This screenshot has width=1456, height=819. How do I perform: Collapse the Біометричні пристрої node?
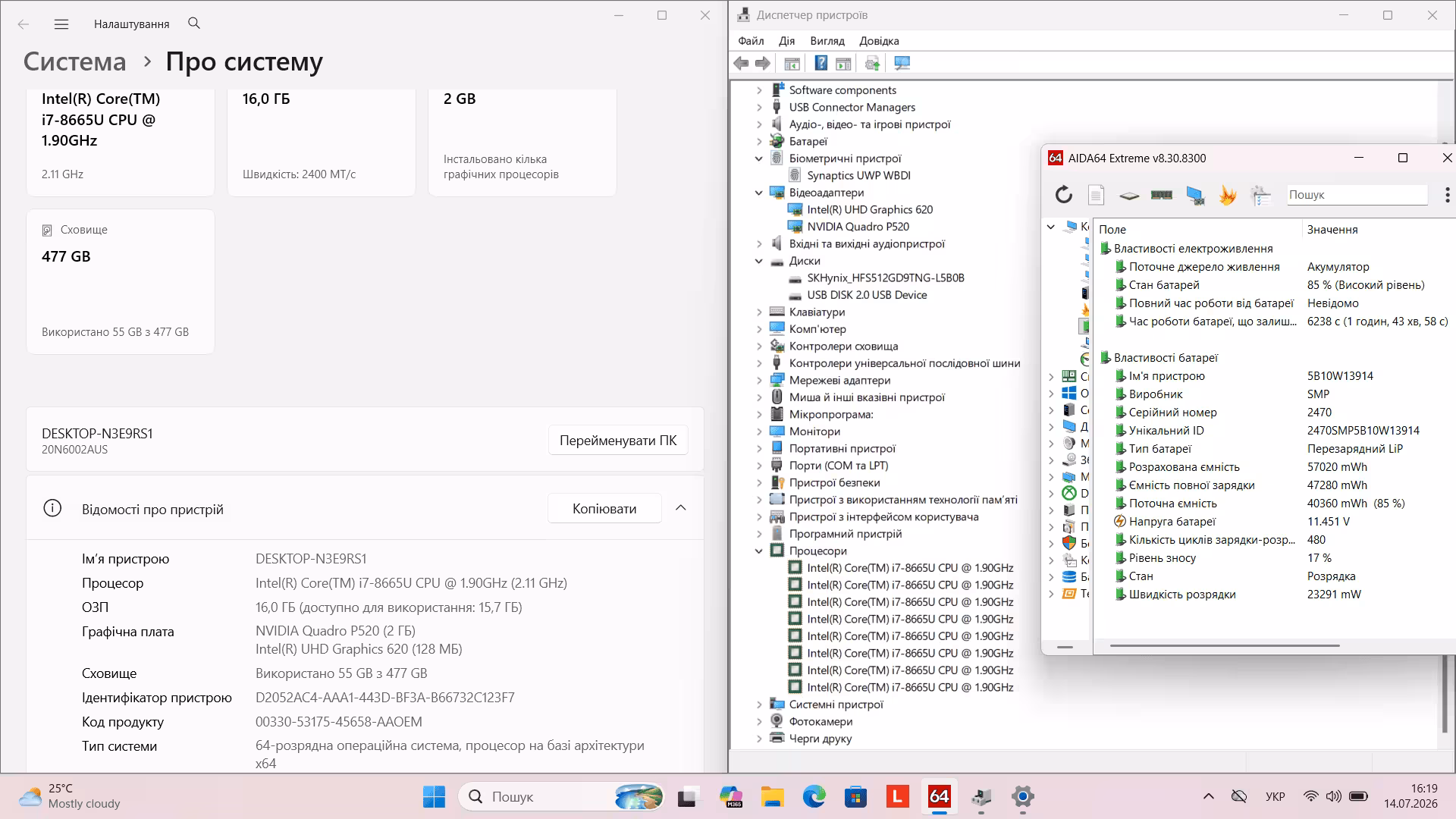pos(759,159)
